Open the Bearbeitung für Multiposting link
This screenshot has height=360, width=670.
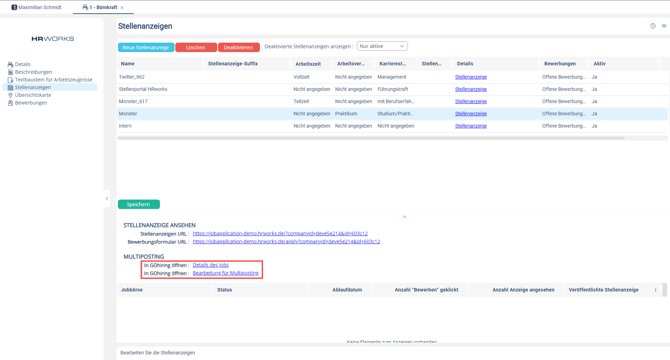tap(226, 273)
